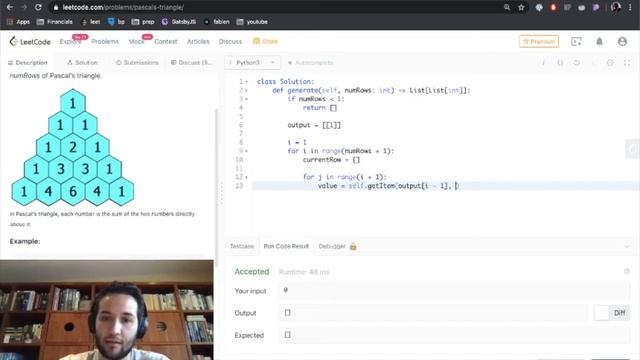Click the braces format icon
The image size is (640, 360).
click(560, 62)
